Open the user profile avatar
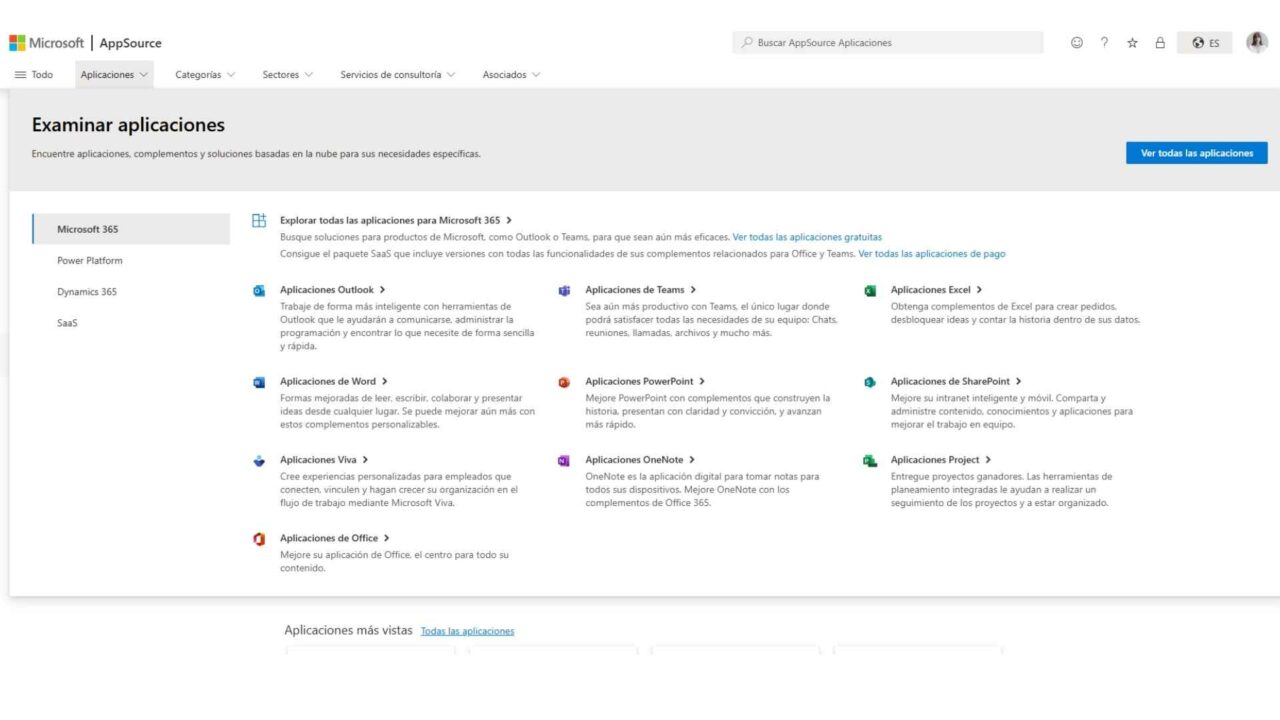Viewport: 1280px width, 720px height. click(x=1257, y=42)
